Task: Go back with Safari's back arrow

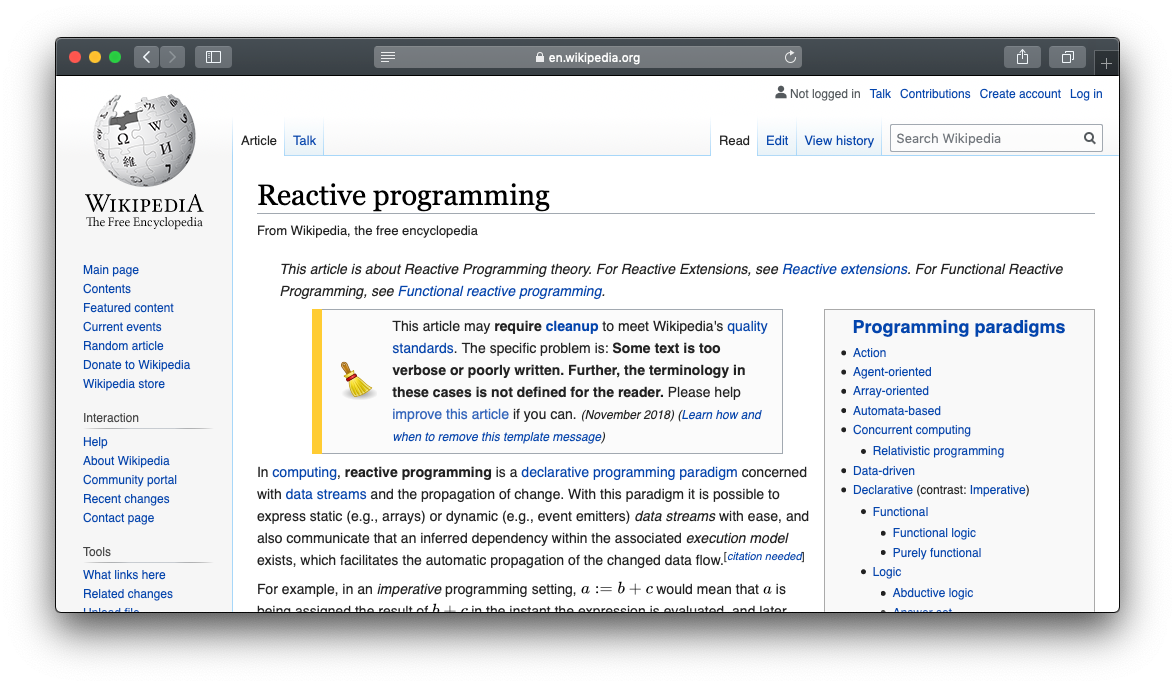Action: pos(147,57)
